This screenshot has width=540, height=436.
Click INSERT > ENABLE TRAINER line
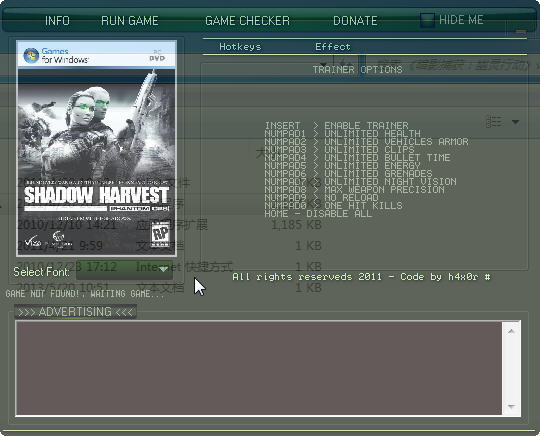(336, 125)
